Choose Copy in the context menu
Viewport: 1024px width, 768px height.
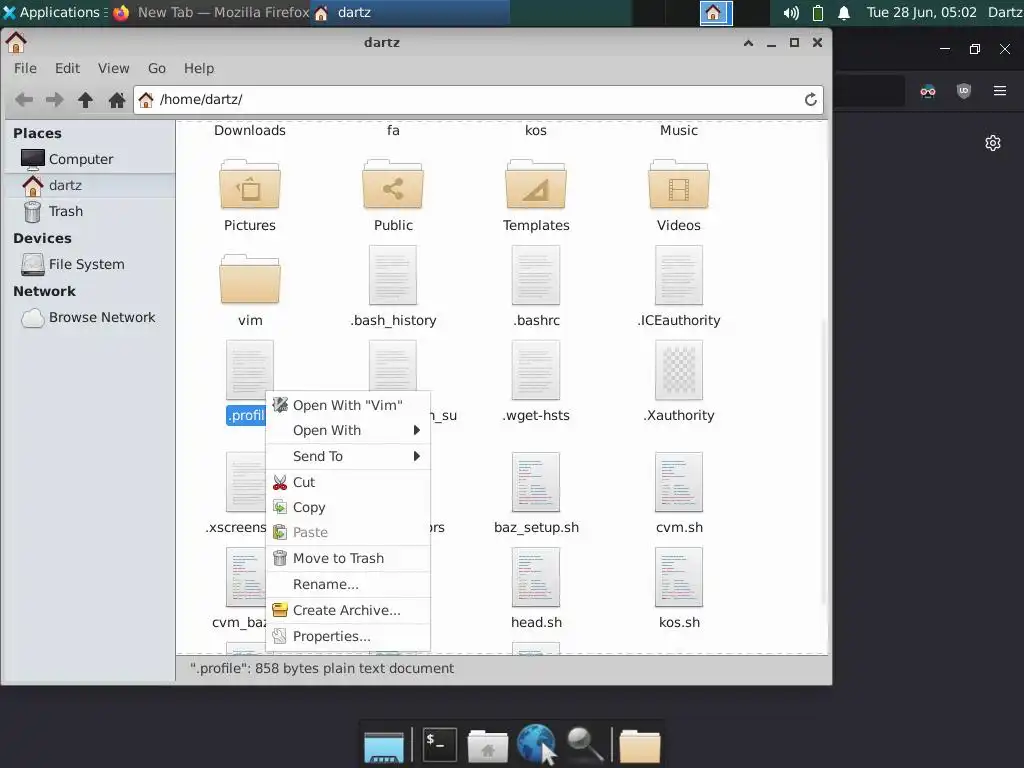point(348,507)
